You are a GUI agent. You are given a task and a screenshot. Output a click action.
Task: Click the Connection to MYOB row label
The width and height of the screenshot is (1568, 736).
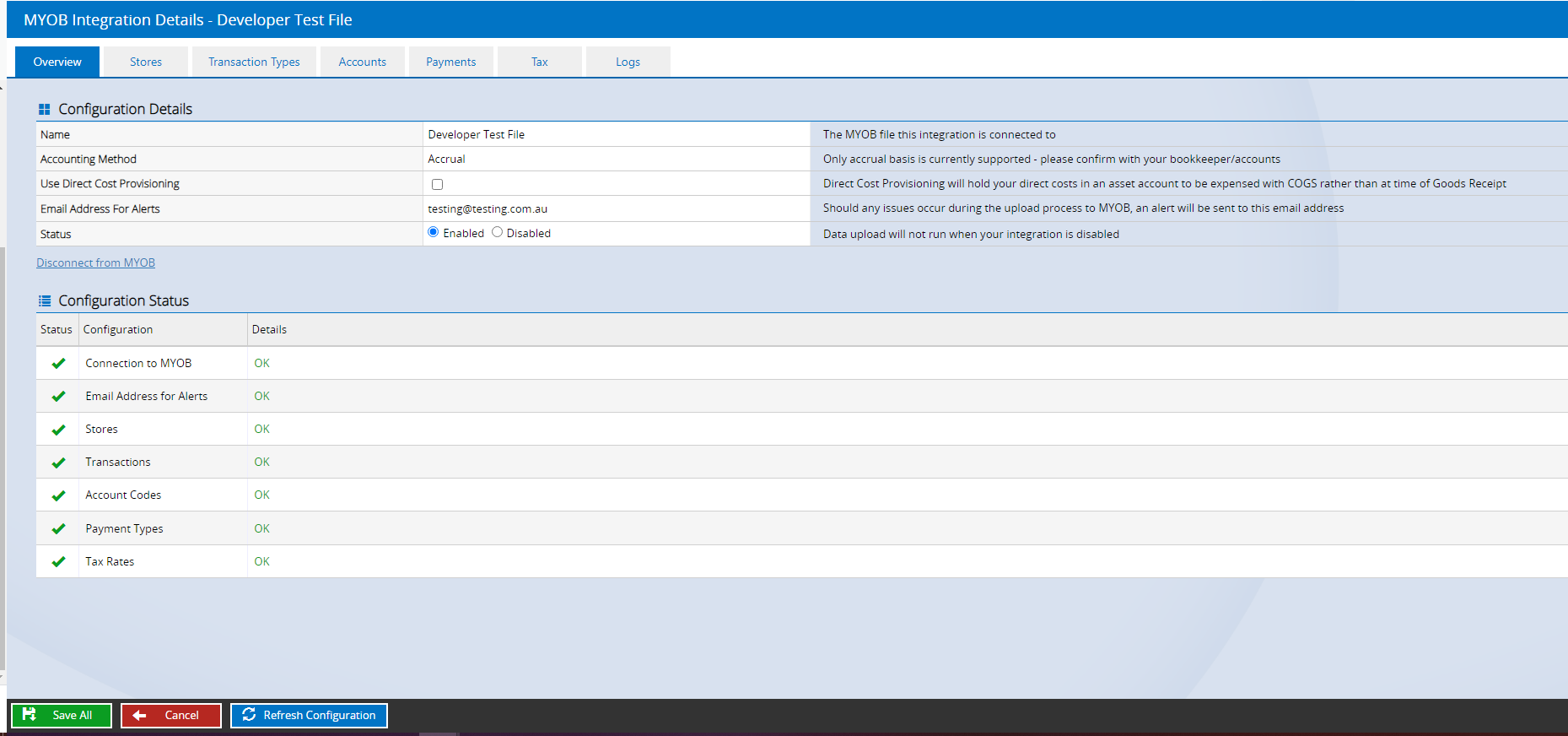click(138, 363)
